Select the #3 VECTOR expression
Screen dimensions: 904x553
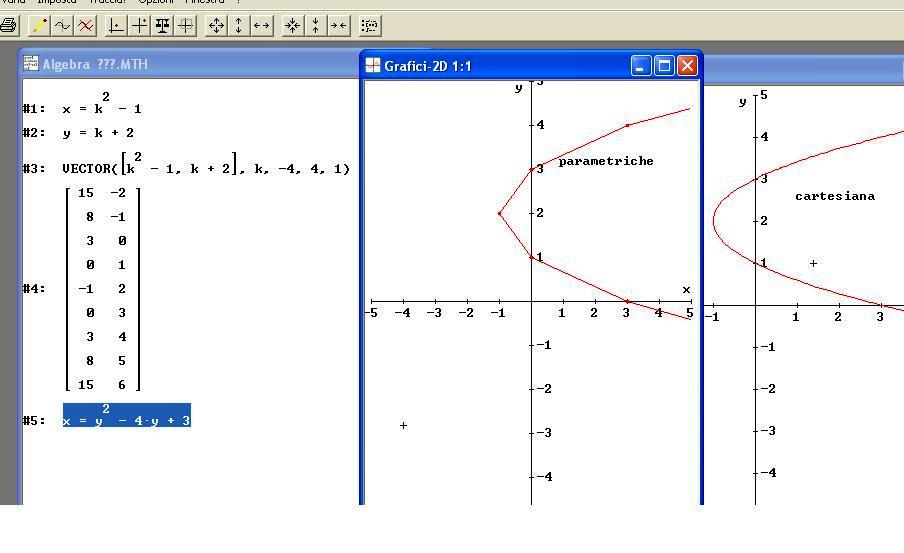click(x=206, y=164)
